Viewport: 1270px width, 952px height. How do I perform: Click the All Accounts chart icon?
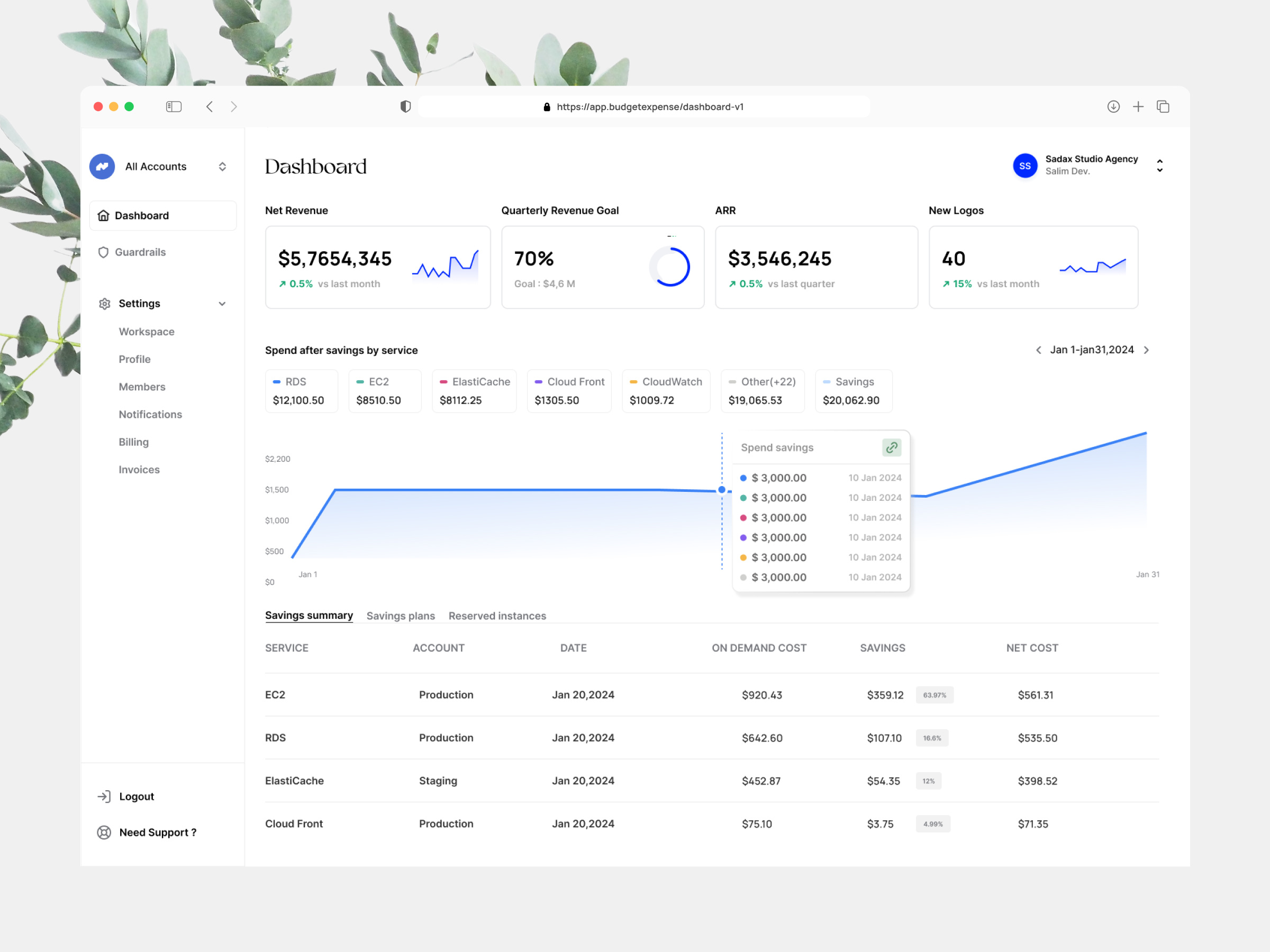click(102, 166)
